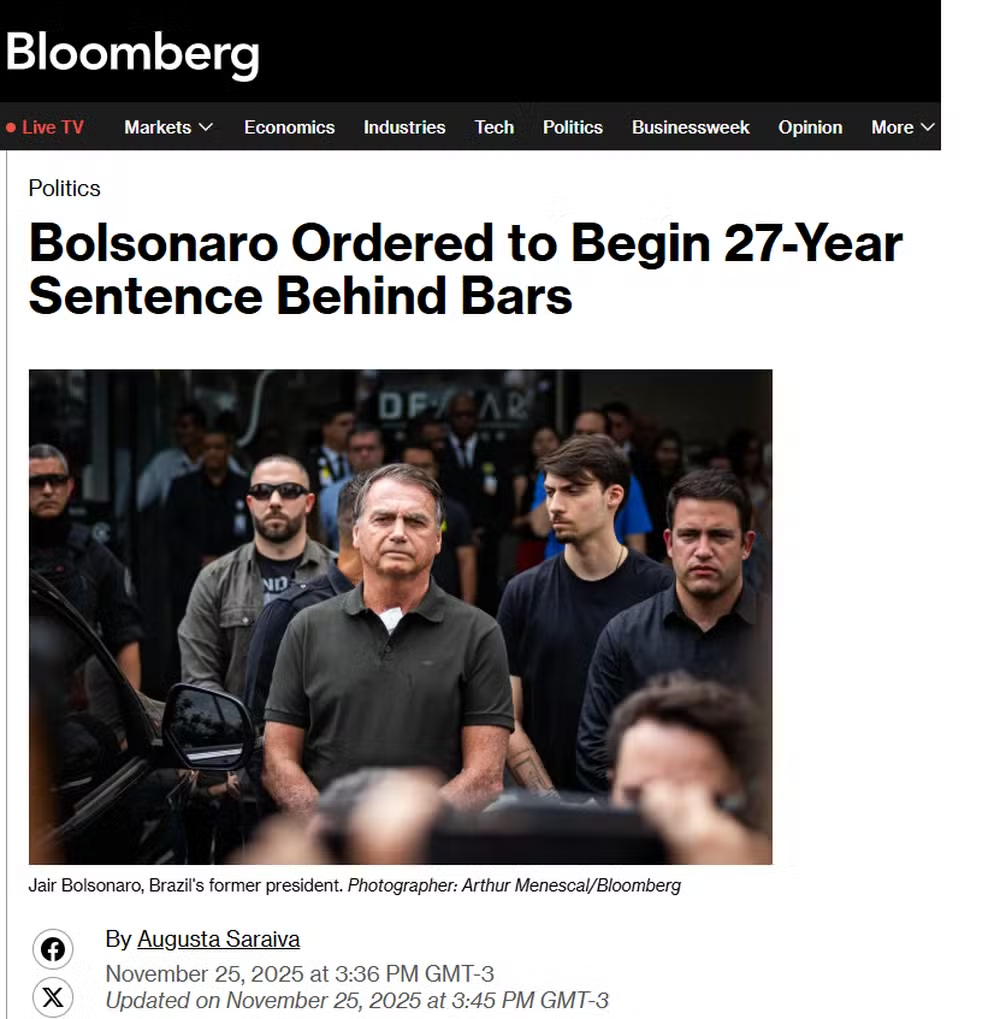Image resolution: width=1000 pixels, height=1019 pixels.
Task: Click the red Live TV dot
Action: 11,128
